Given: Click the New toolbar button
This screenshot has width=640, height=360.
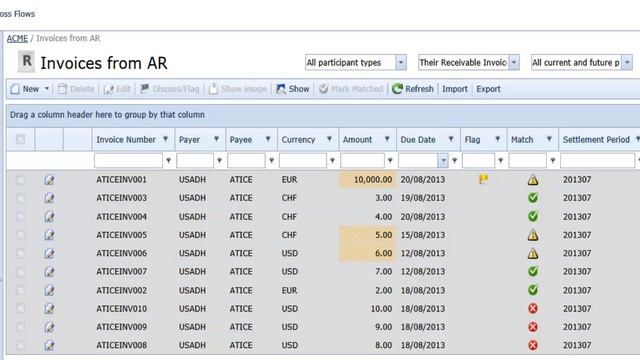Looking at the screenshot, I should (x=25, y=89).
